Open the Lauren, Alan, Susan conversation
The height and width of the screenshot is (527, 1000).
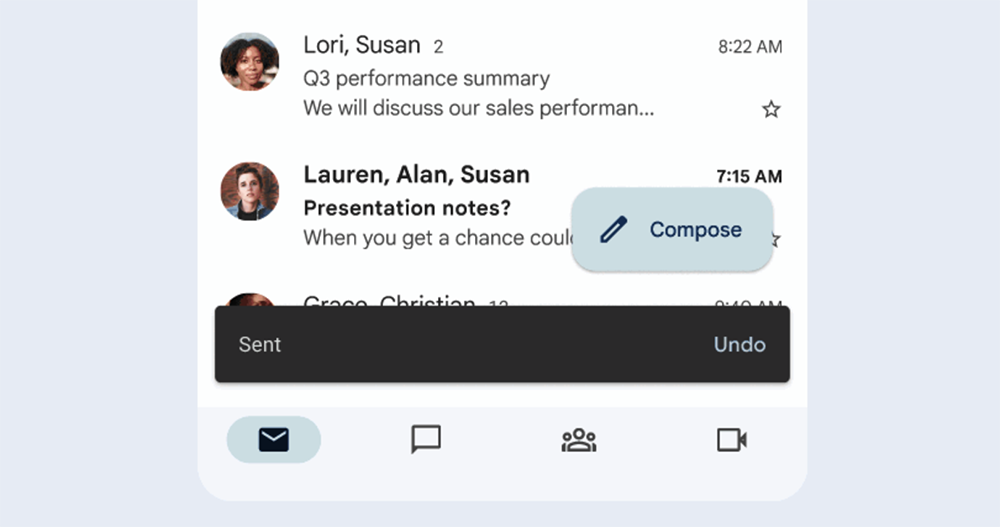(x=502, y=205)
